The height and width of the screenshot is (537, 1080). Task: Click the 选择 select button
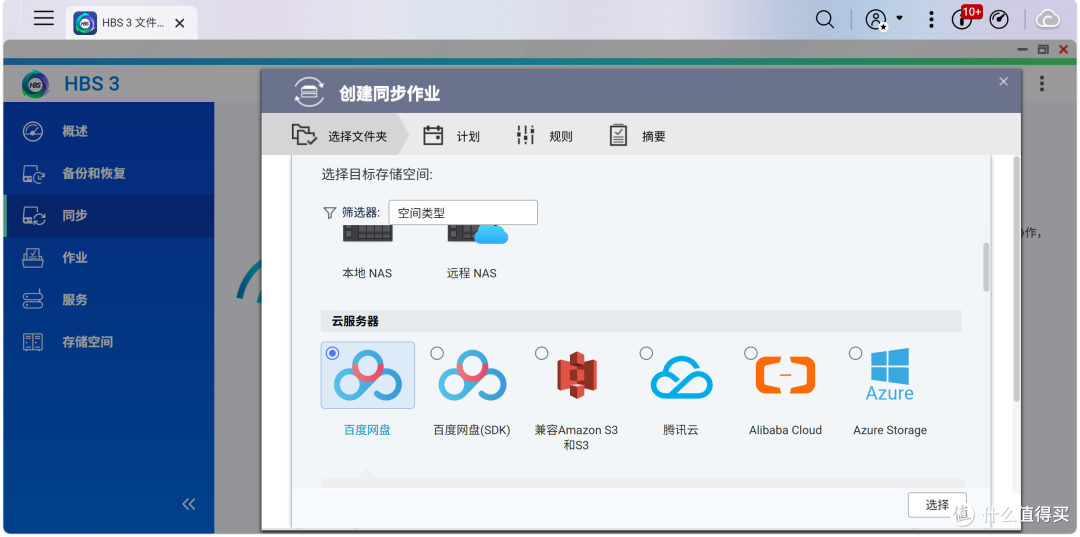[937, 505]
